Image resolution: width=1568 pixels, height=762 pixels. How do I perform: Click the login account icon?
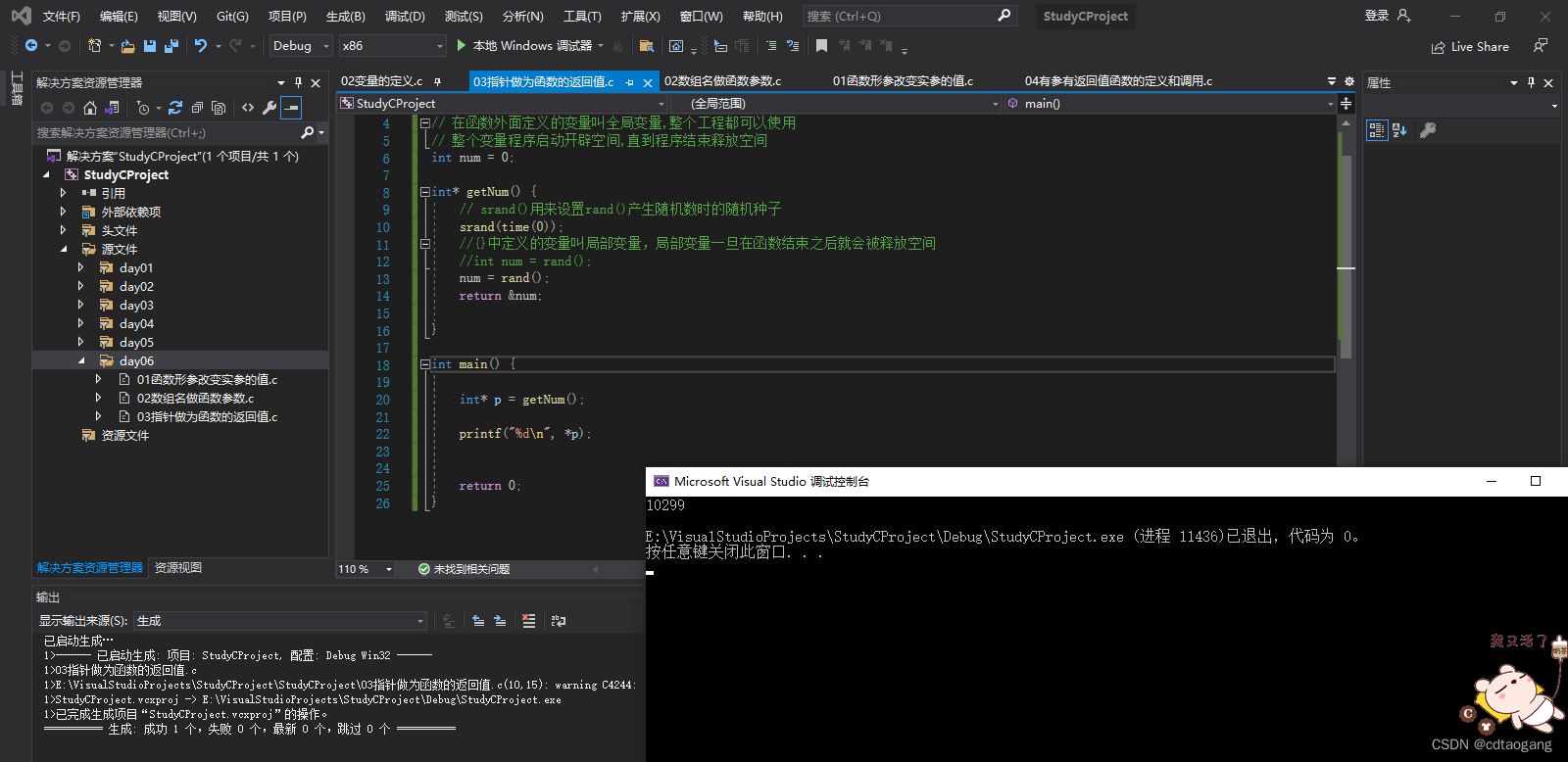click(x=1404, y=16)
